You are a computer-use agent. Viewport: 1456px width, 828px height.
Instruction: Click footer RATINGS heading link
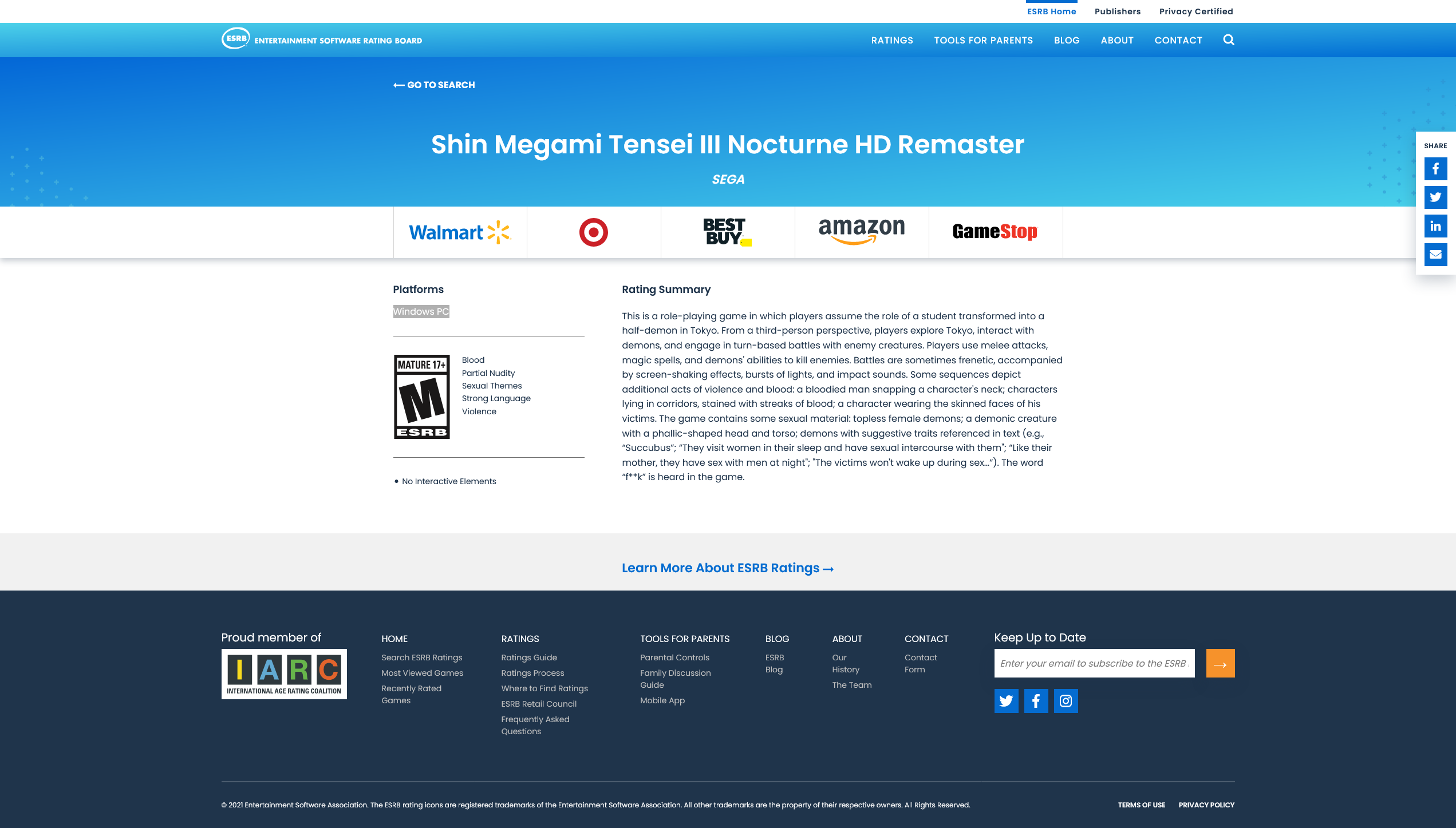[x=520, y=639]
